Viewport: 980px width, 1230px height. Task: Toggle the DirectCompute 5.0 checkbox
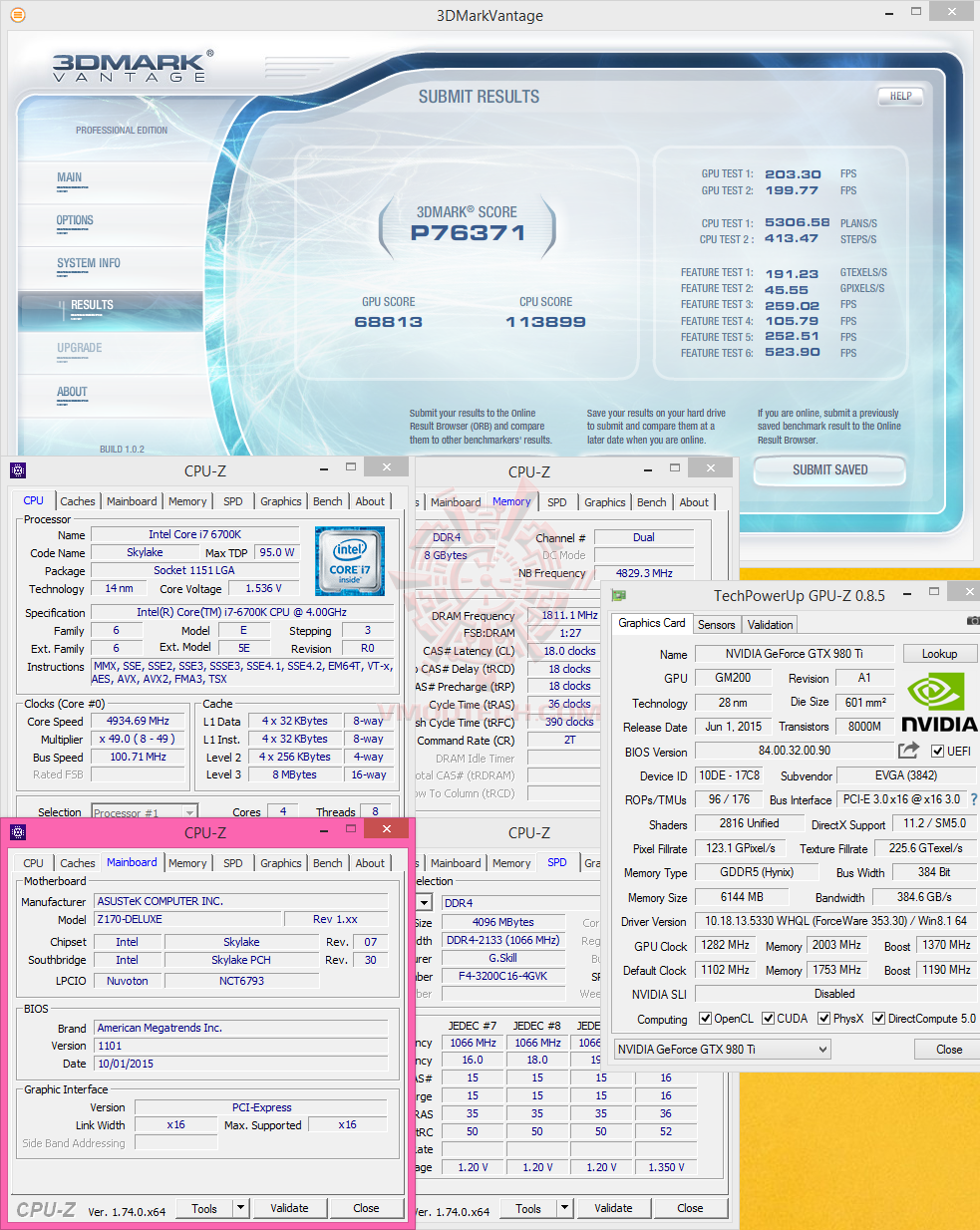[x=878, y=1018]
